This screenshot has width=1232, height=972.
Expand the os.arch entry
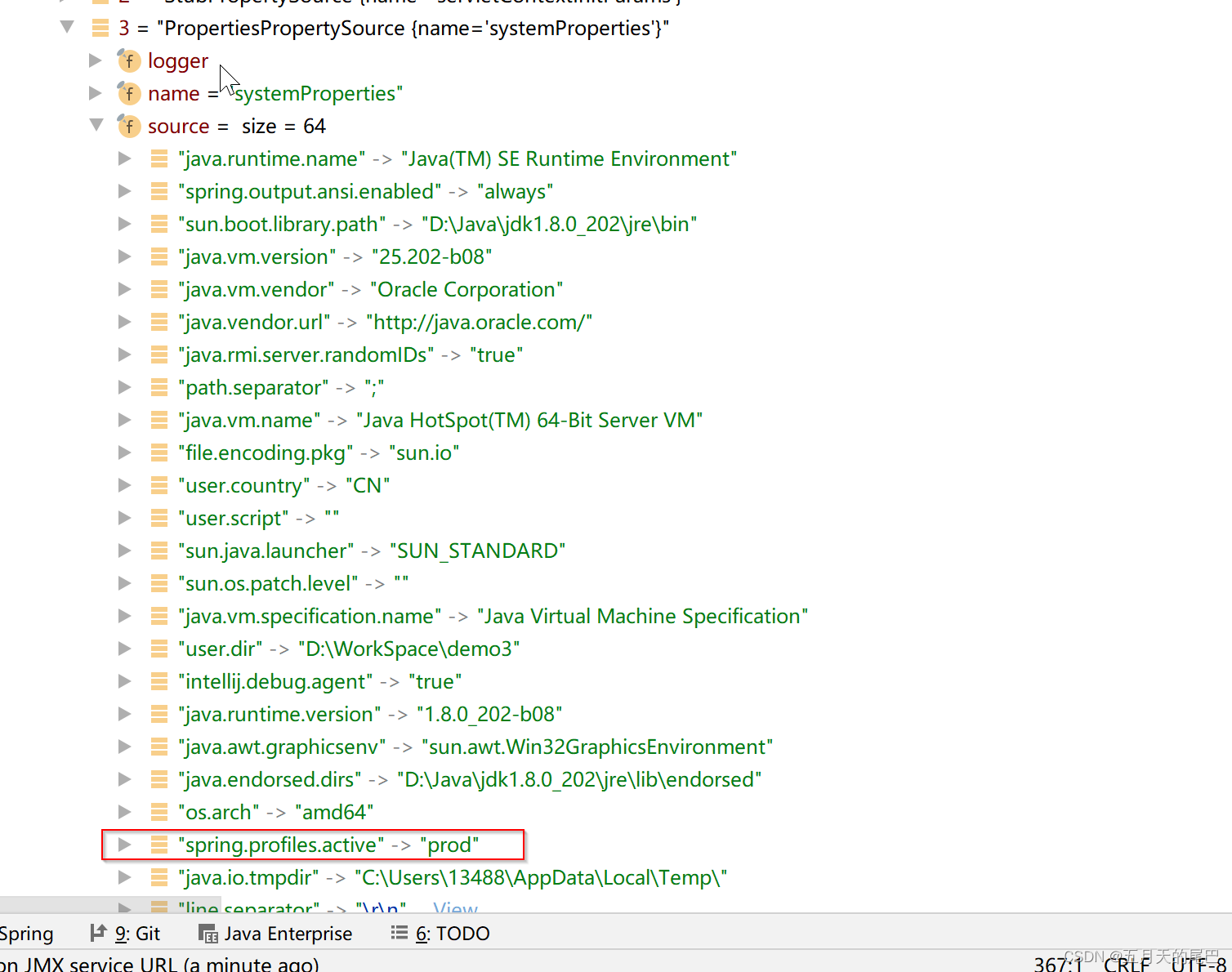click(125, 812)
